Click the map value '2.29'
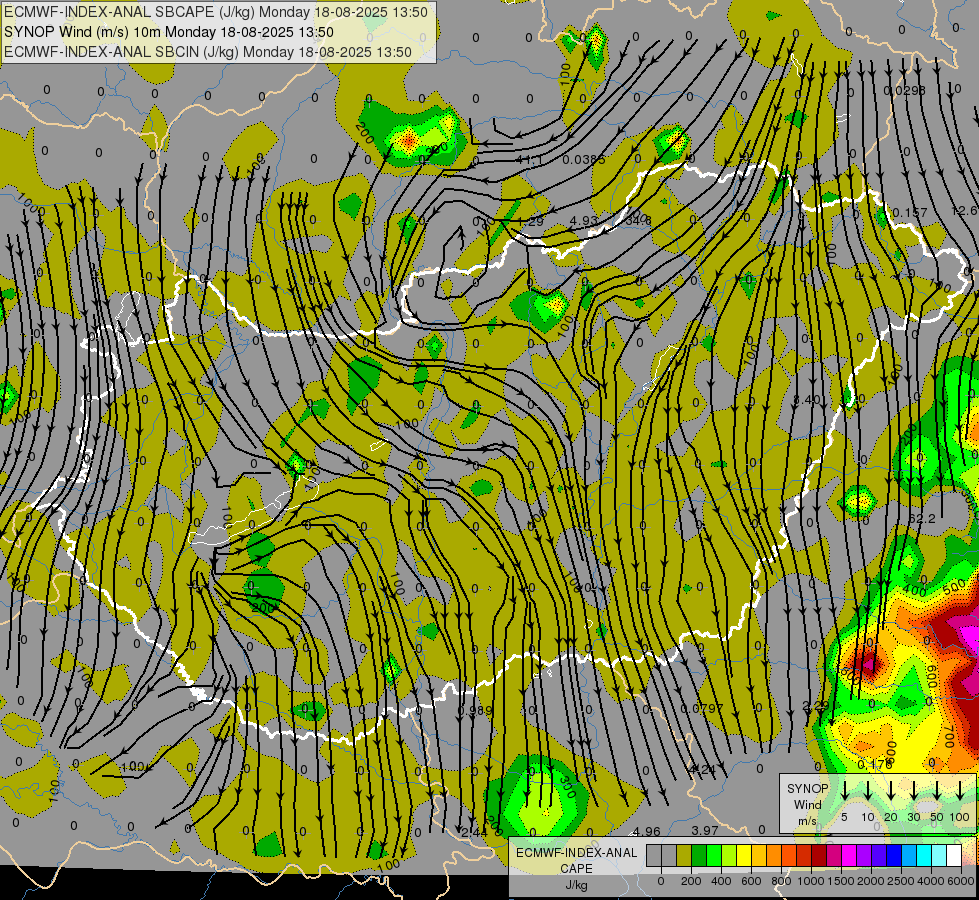979x900 pixels. pyautogui.click(x=816, y=706)
